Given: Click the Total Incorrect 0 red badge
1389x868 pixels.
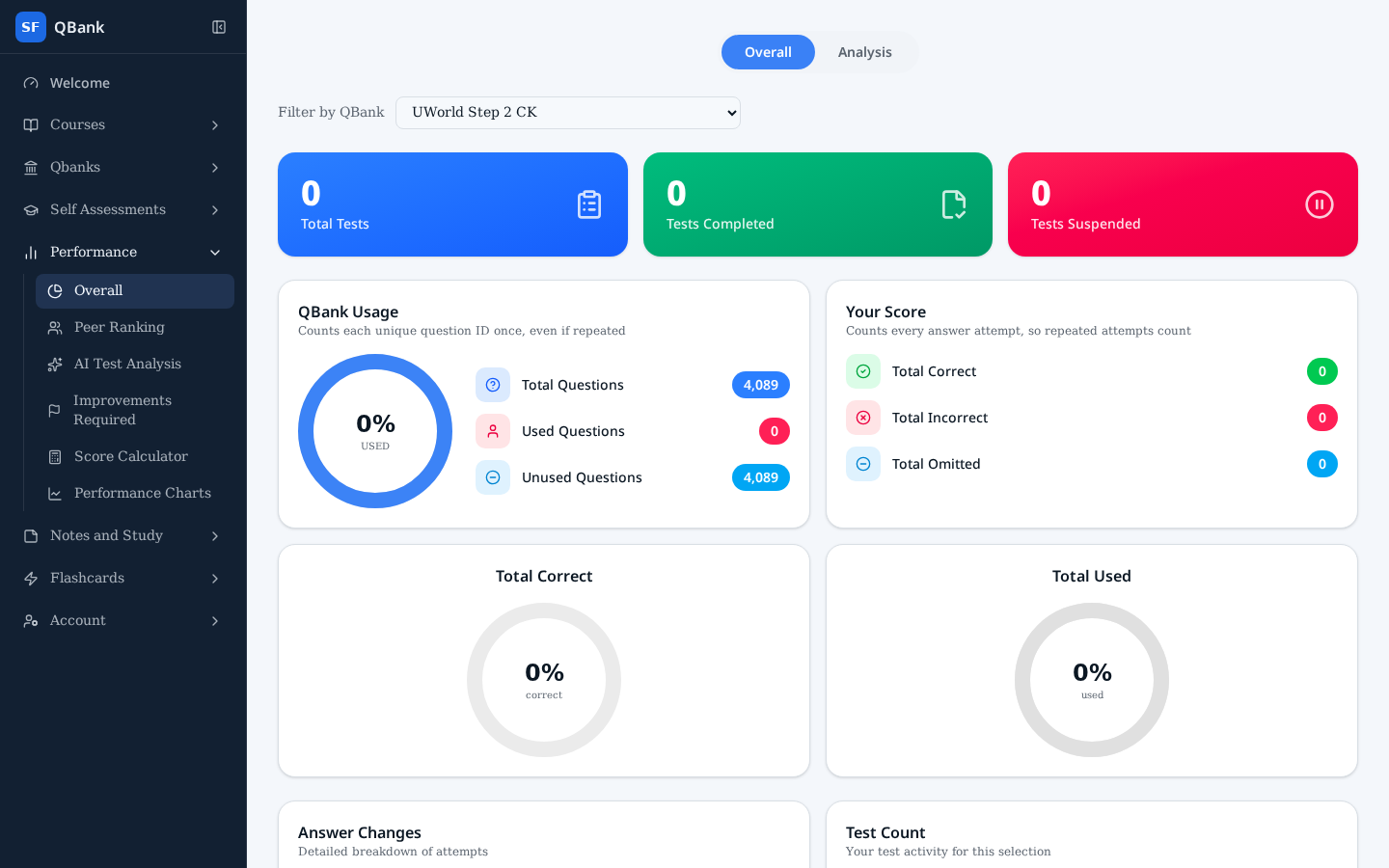Looking at the screenshot, I should pyautogui.click(x=1322, y=418).
